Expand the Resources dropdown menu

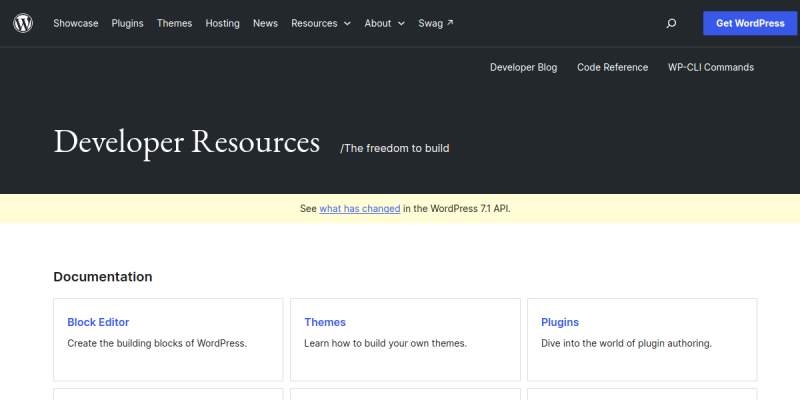pos(321,23)
